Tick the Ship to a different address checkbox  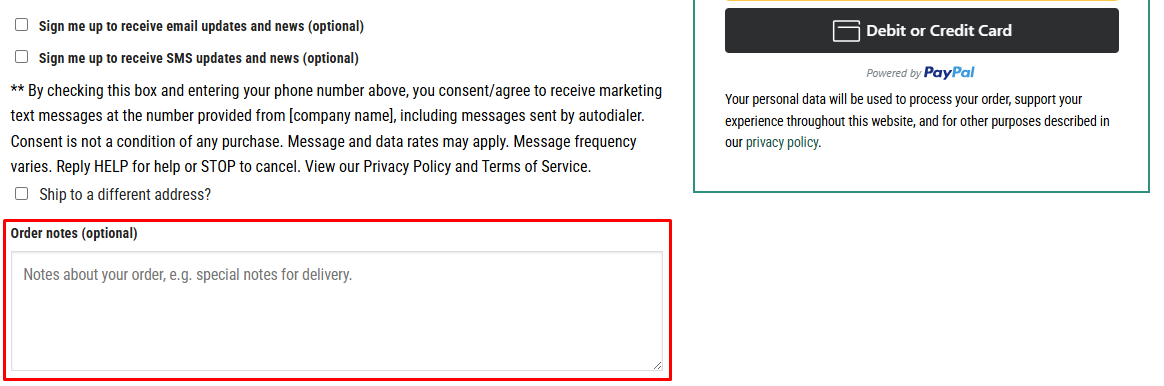[22, 194]
